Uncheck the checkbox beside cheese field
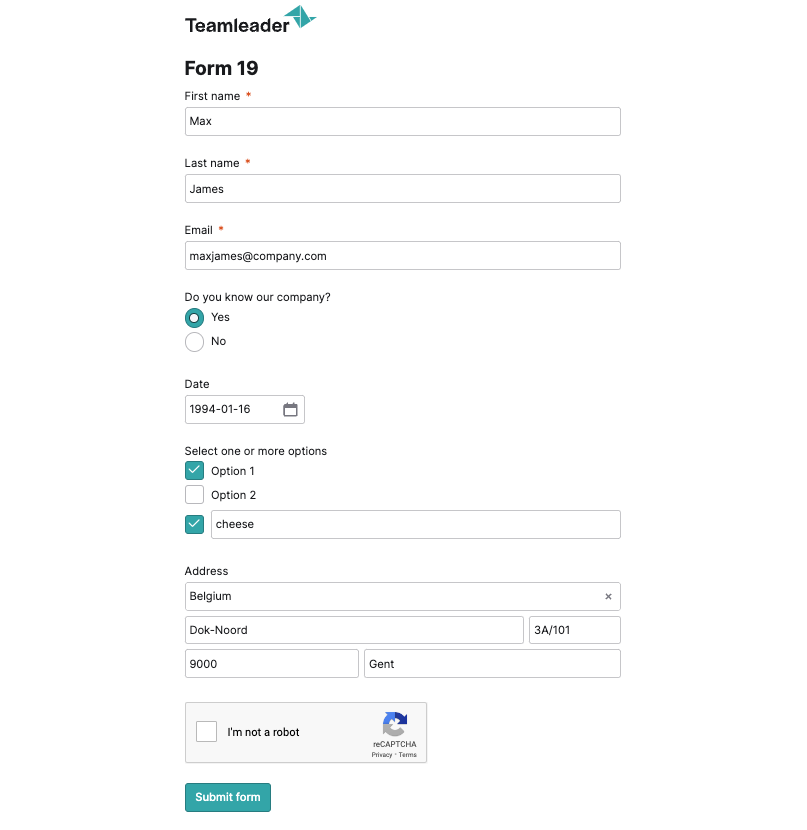Viewport: 807px width, 830px height. coord(194,525)
